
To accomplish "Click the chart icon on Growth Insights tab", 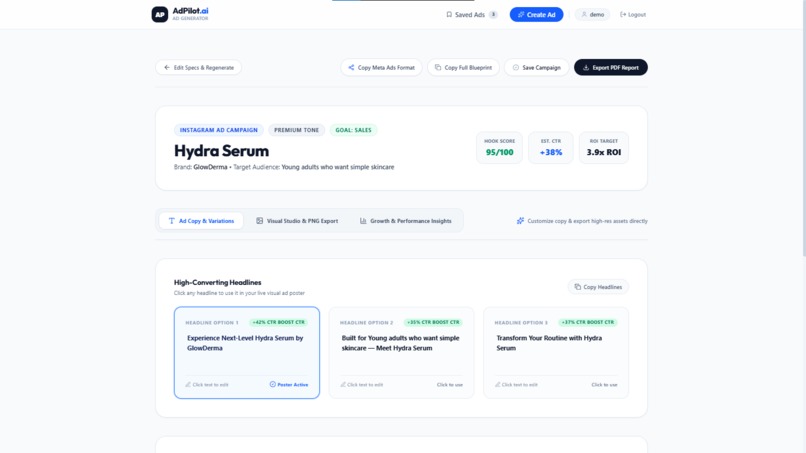I will click(363, 221).
